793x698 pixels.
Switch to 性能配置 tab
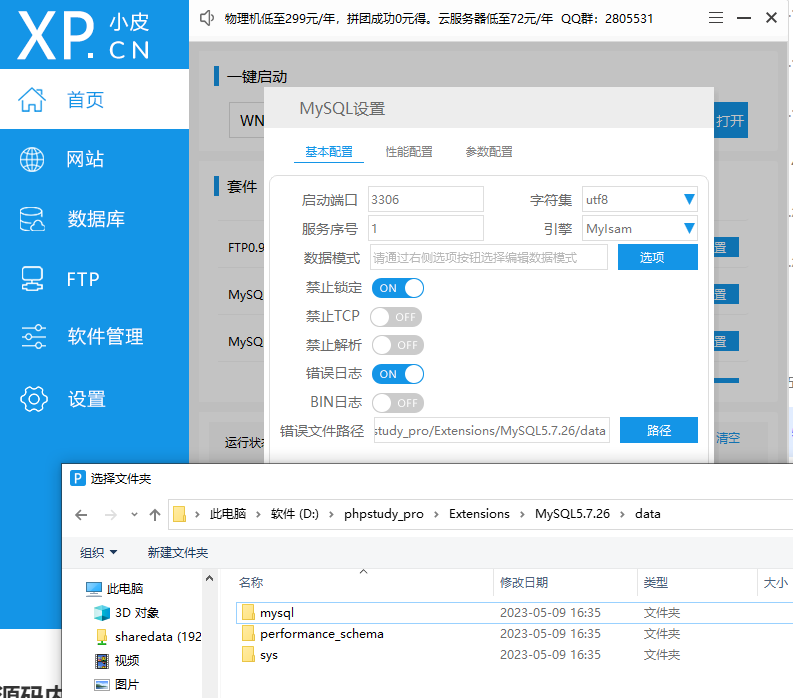[409, 152]
